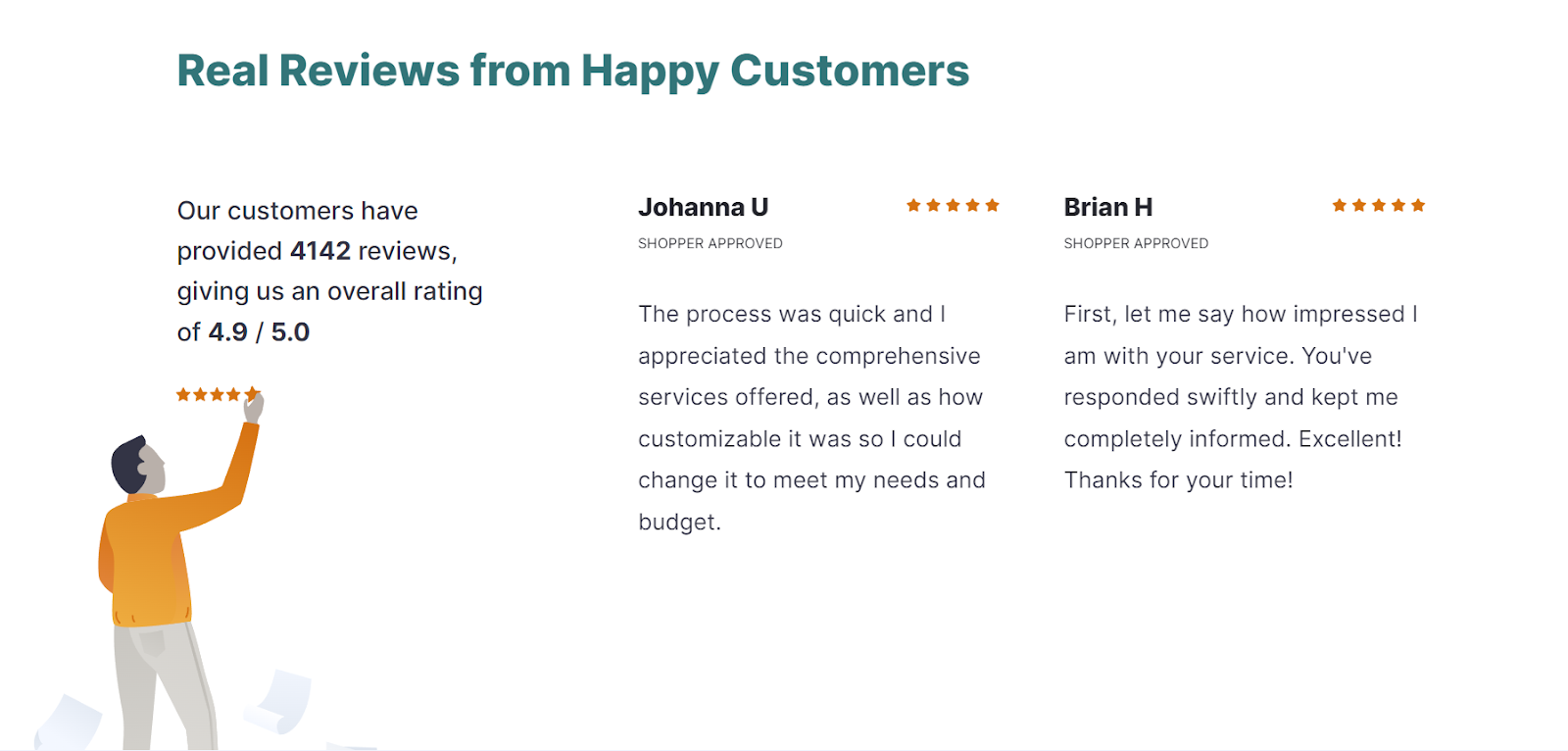Click the 4.9 / 5.0 rating text
Screen dimensions: 1568x751
pos(259,332)
